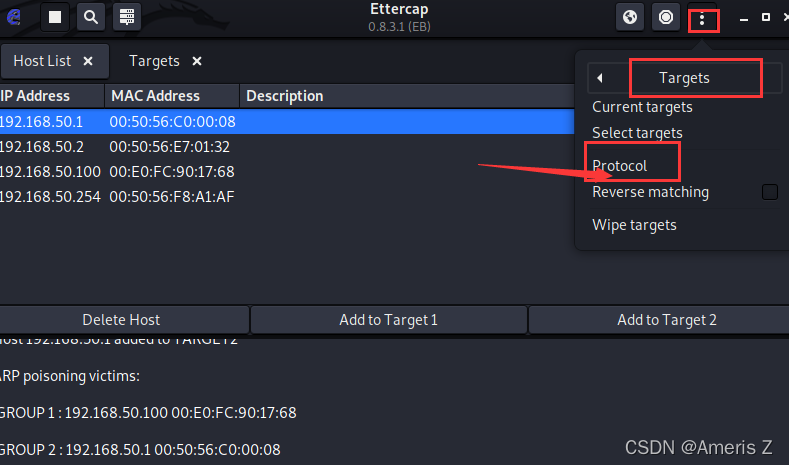Sort by MAC Address column header

(172, 96)
